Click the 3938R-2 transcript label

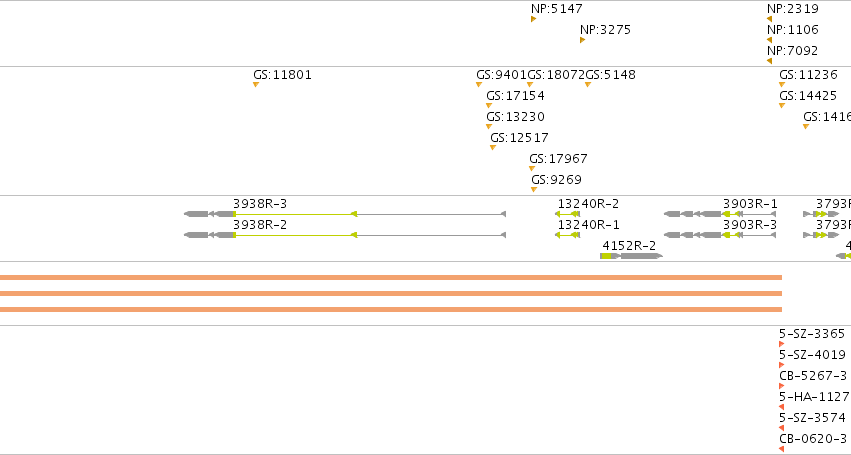[x=260, y=225]
